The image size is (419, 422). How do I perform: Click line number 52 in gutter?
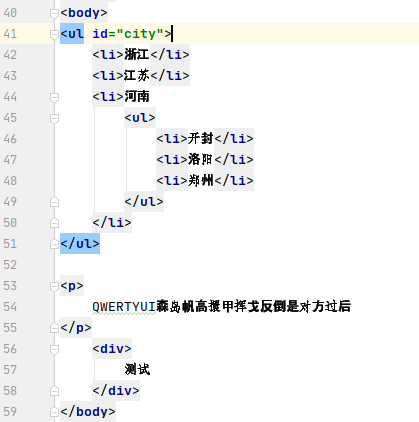[10, 265]
